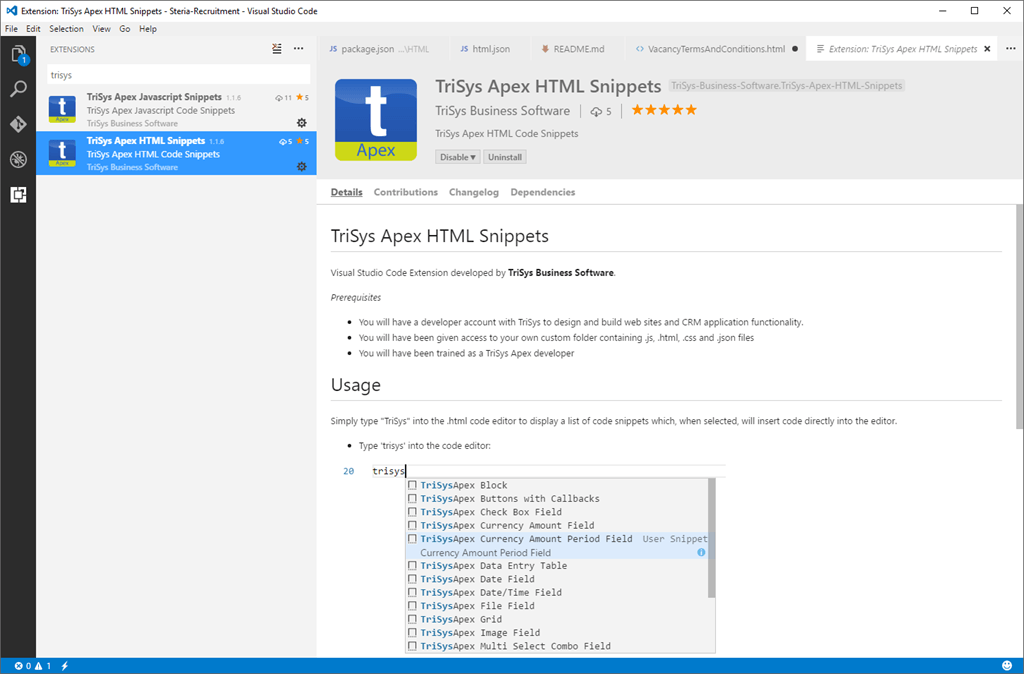Click the errors count icon in status bar
Screen dimensions: 1024x674
point(22,666)
